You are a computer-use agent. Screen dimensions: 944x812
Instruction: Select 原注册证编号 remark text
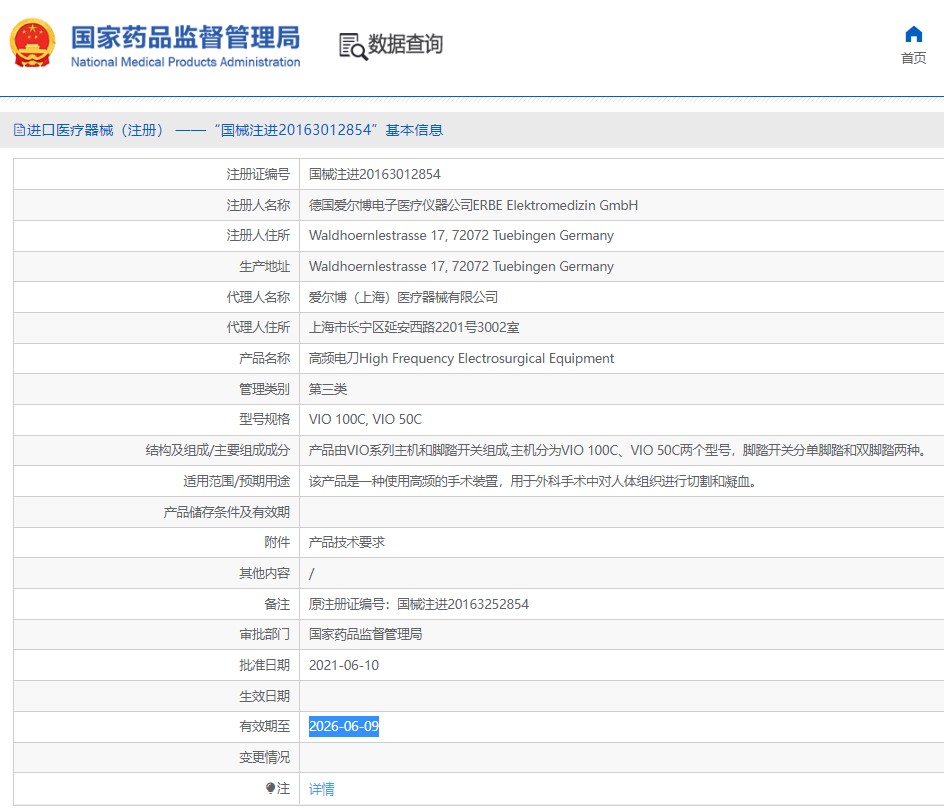click(419, 604)
